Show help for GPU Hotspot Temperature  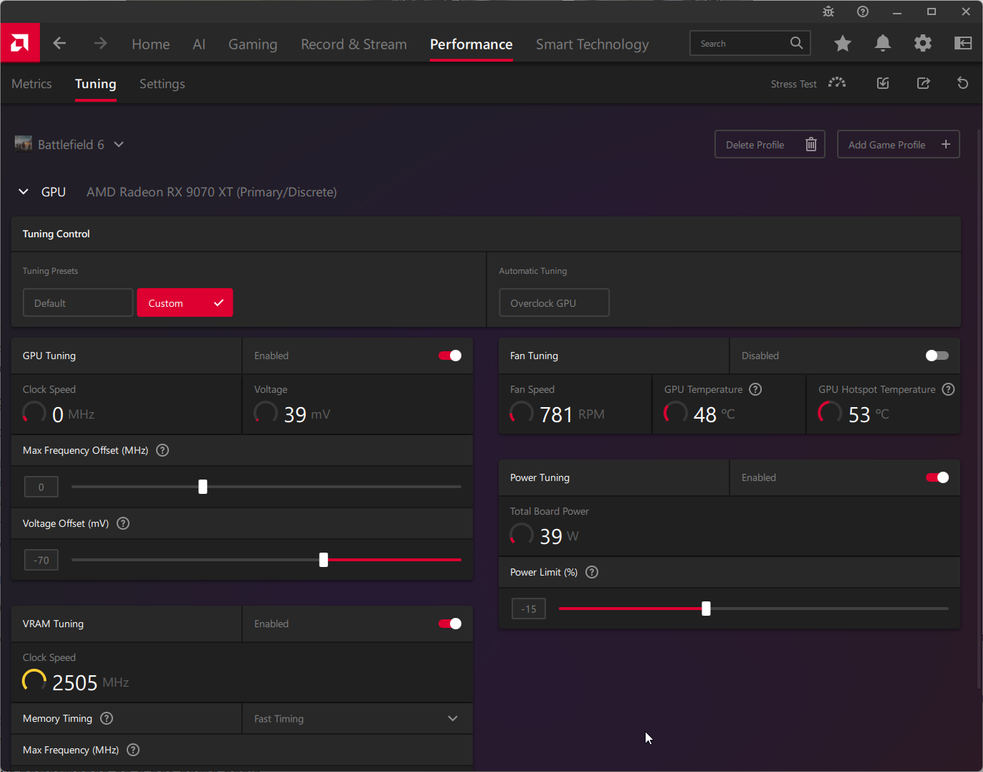coord(949,389)
